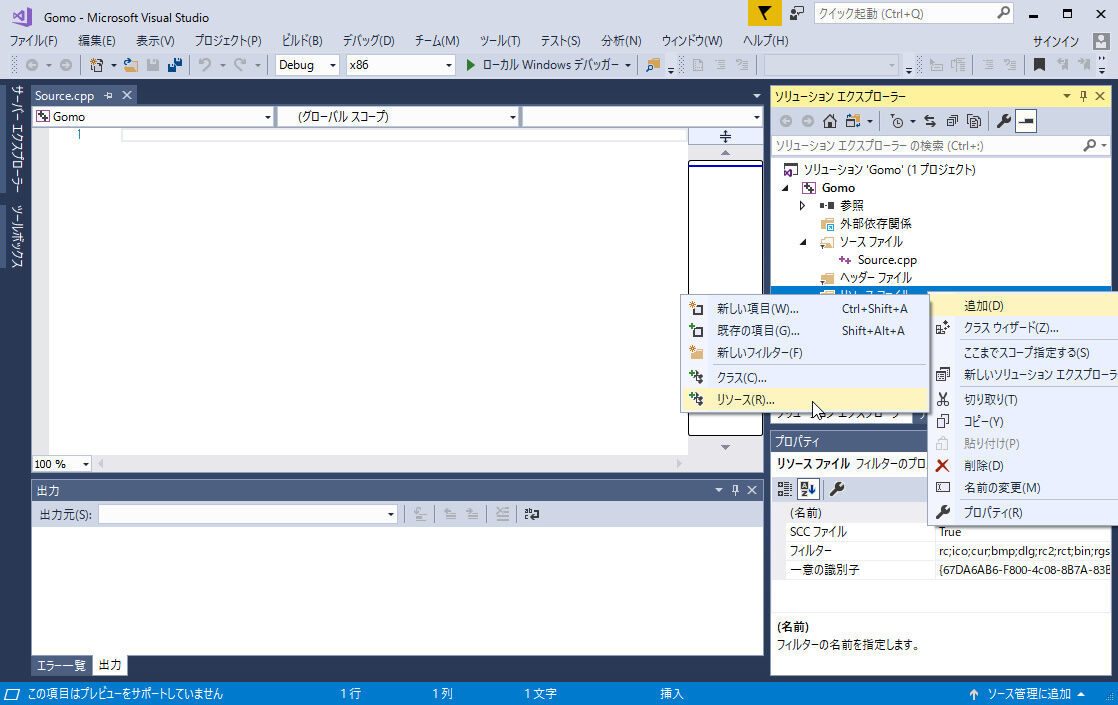Click the Find in Files toolbar icon

tap(652, 65)
